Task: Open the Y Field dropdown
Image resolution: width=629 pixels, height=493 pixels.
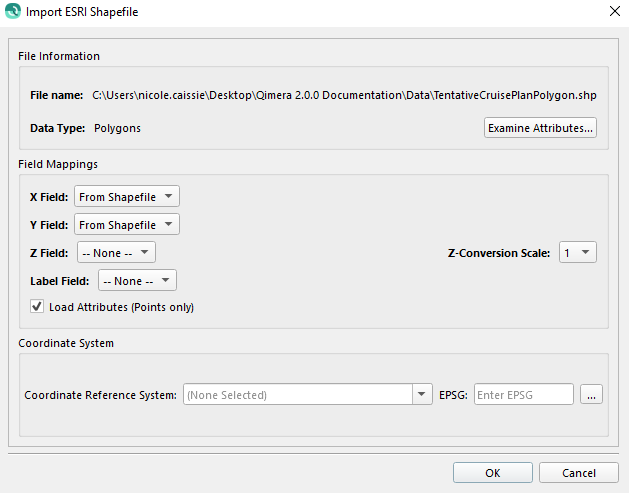Action: tap(127, 225)
